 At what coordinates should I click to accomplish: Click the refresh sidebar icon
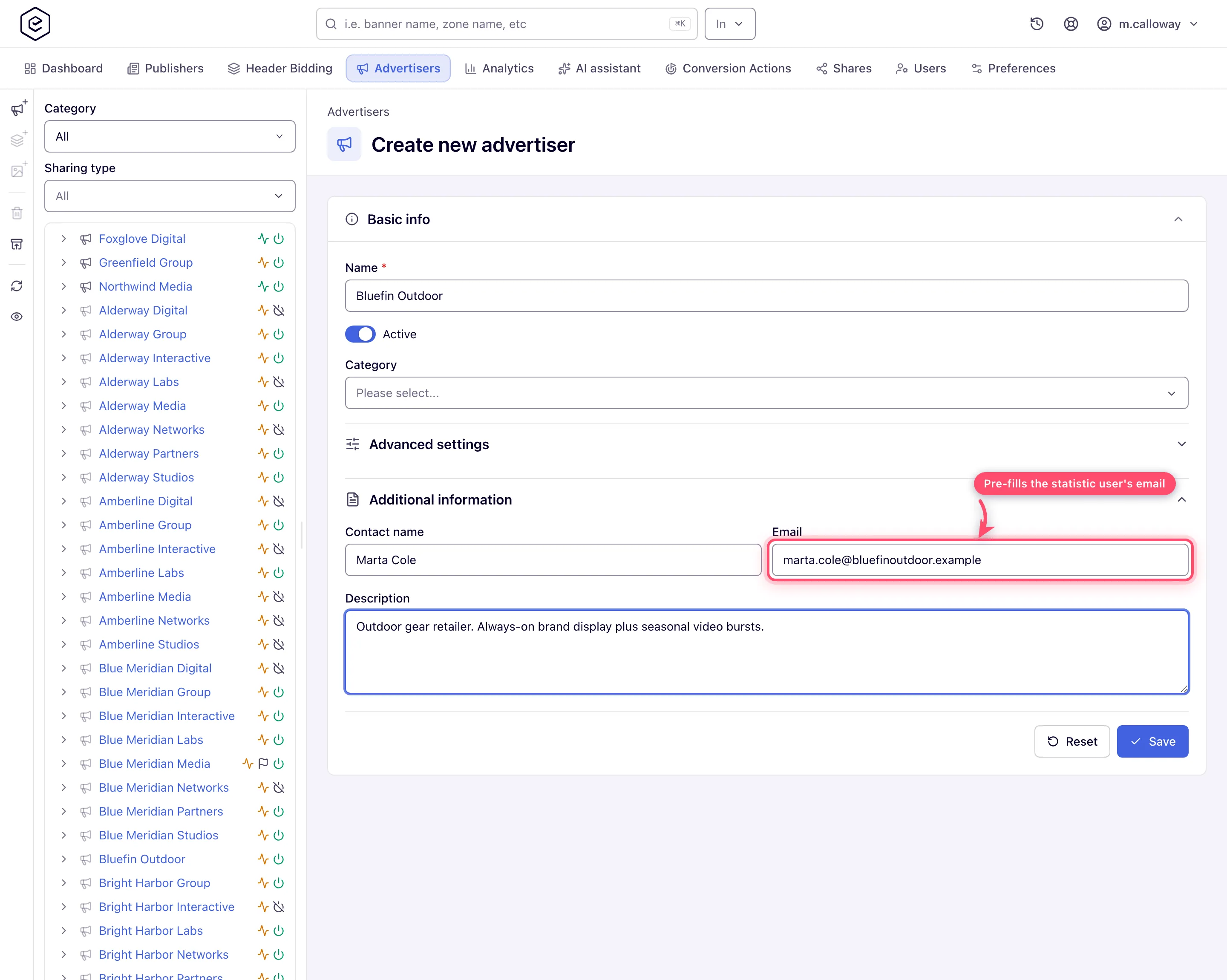pyautogui.click(x=17, y=285)
